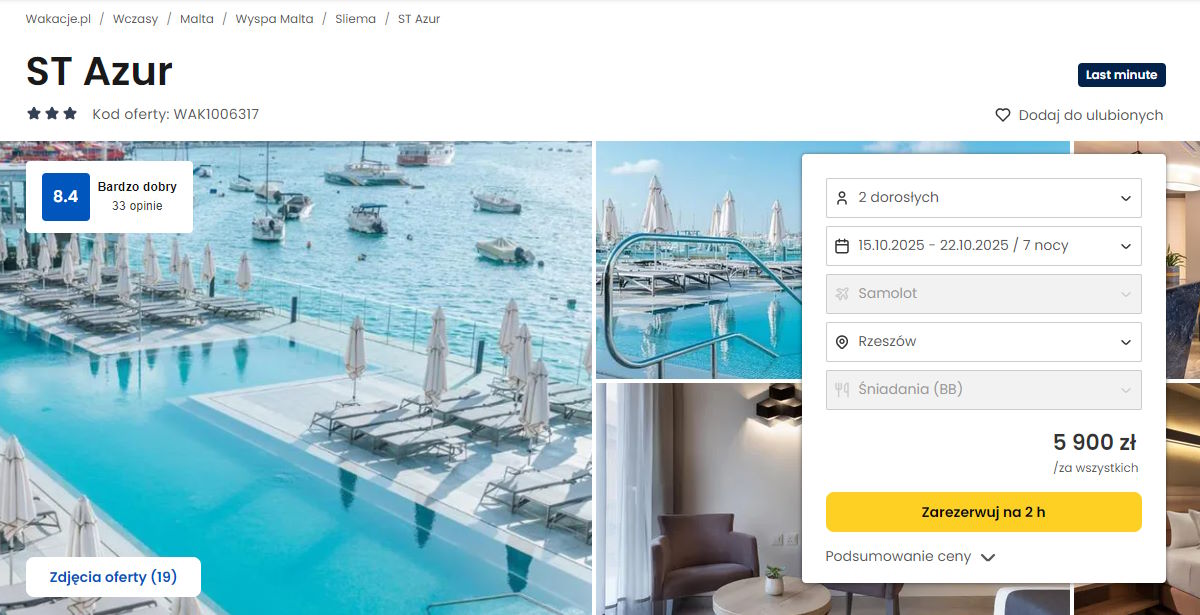This screenshot has width=1200, height=615.
Task: Open the Sliema breadcrumb link
Action: pyautogui.click(x=356, y=19)
